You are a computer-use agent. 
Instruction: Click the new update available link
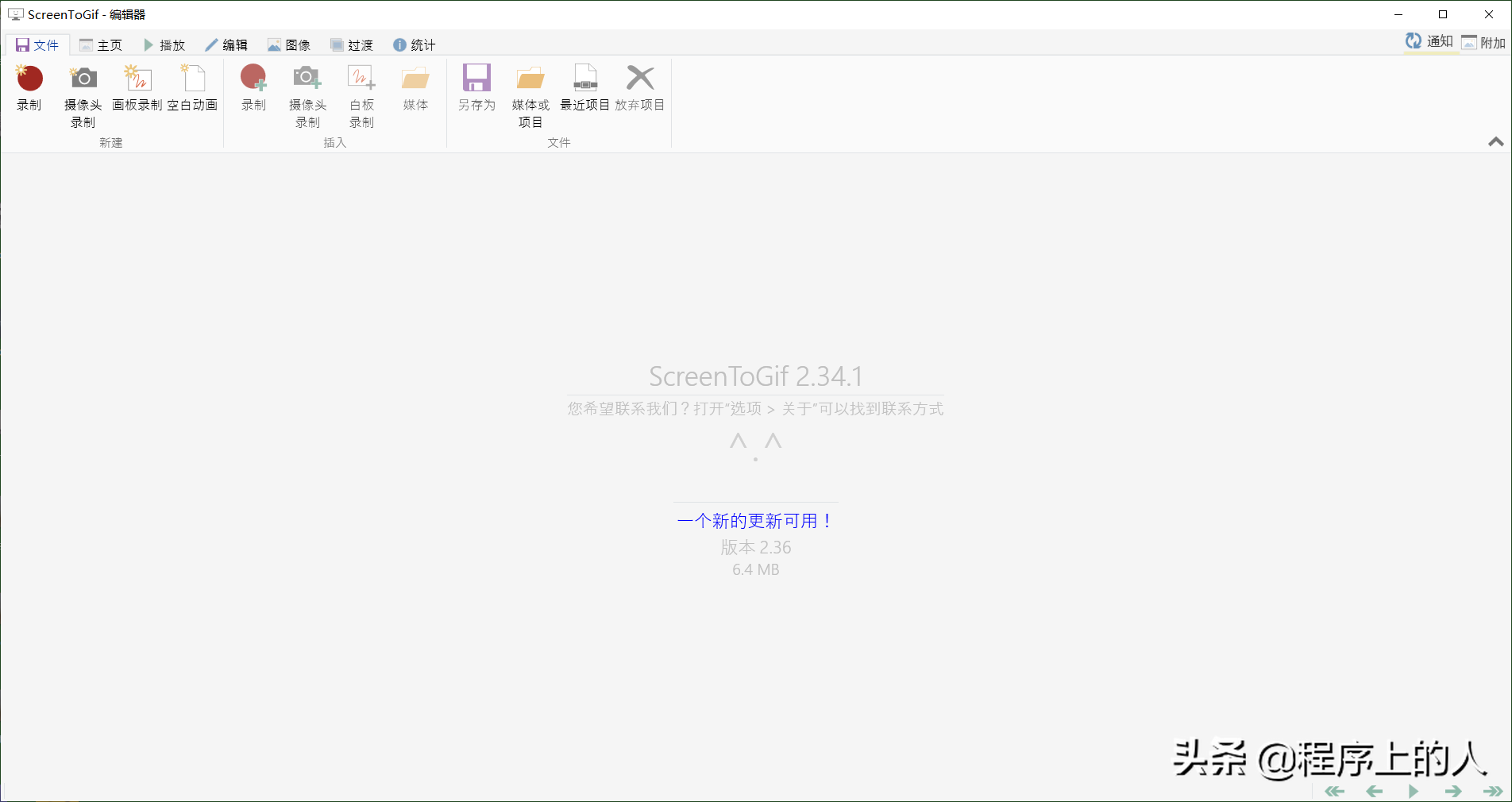(x=755, y=521)
